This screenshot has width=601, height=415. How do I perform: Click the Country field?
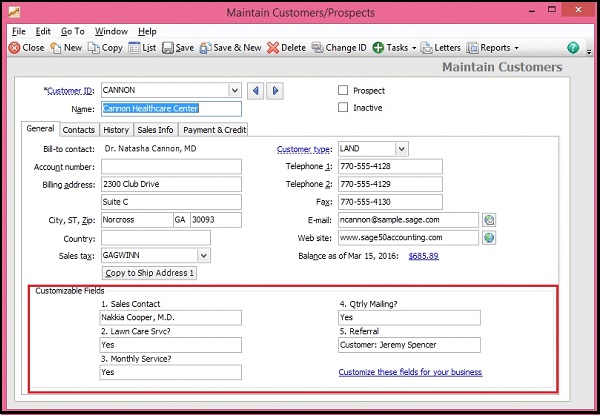[x=156, y=238]
